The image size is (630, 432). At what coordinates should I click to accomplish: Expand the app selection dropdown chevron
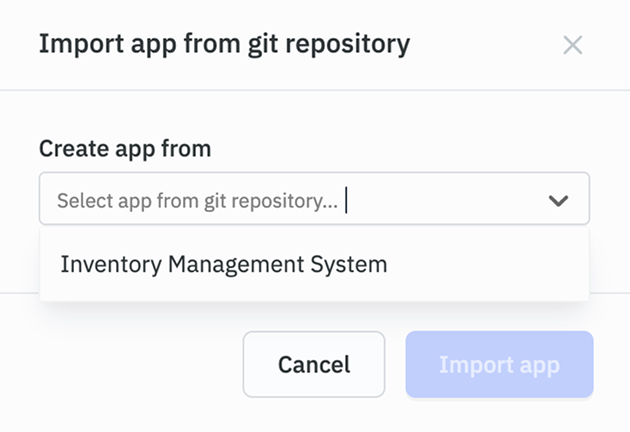tap(558, 200)
